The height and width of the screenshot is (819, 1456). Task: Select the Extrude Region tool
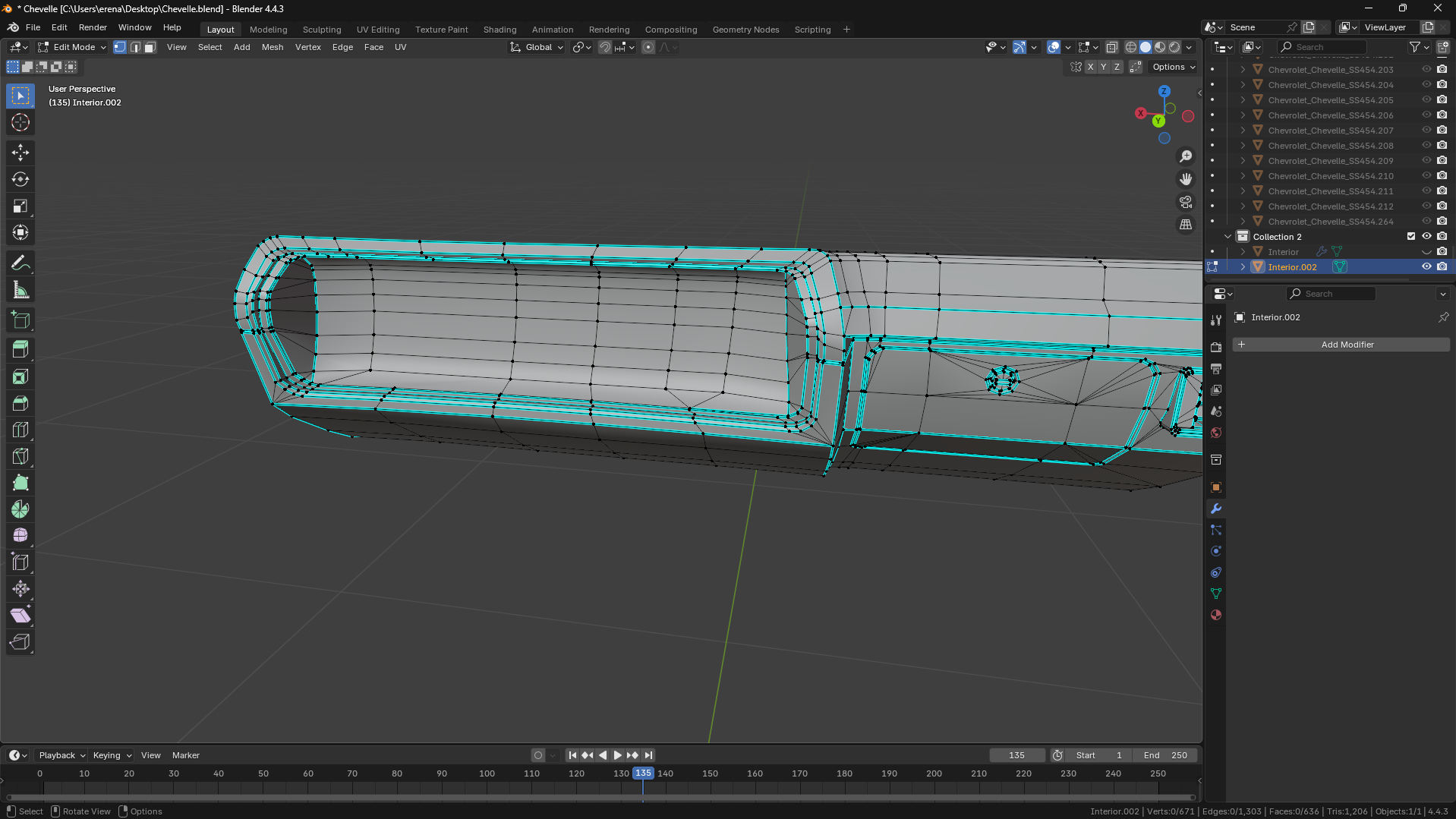20,349
